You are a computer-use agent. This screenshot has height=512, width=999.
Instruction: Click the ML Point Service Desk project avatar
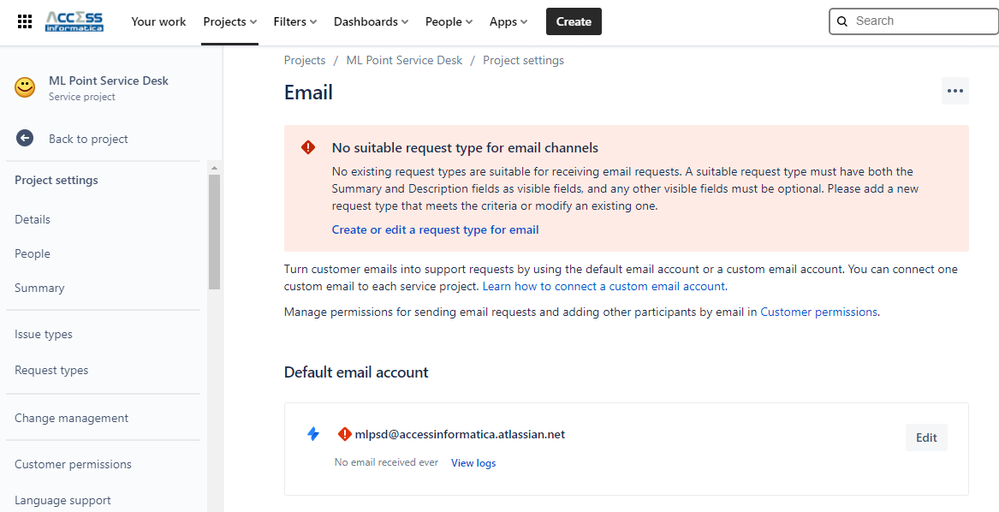coord(25,88)
